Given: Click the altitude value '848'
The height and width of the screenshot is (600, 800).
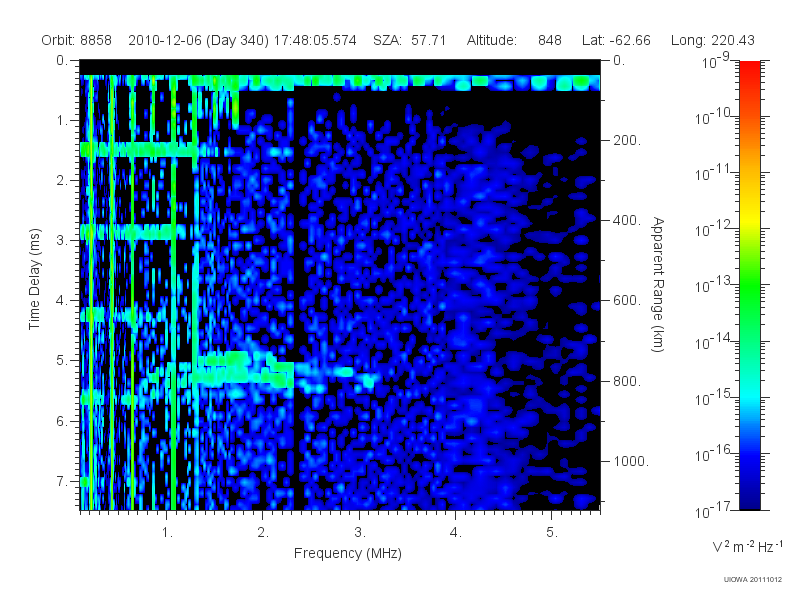Looking at the screenshot, I should tap(549, 40).
